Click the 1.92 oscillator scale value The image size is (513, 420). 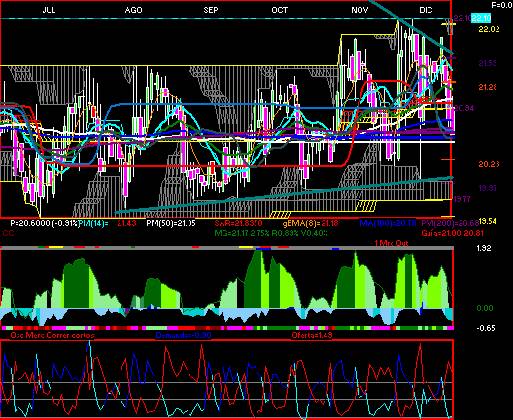click(484, 248)
